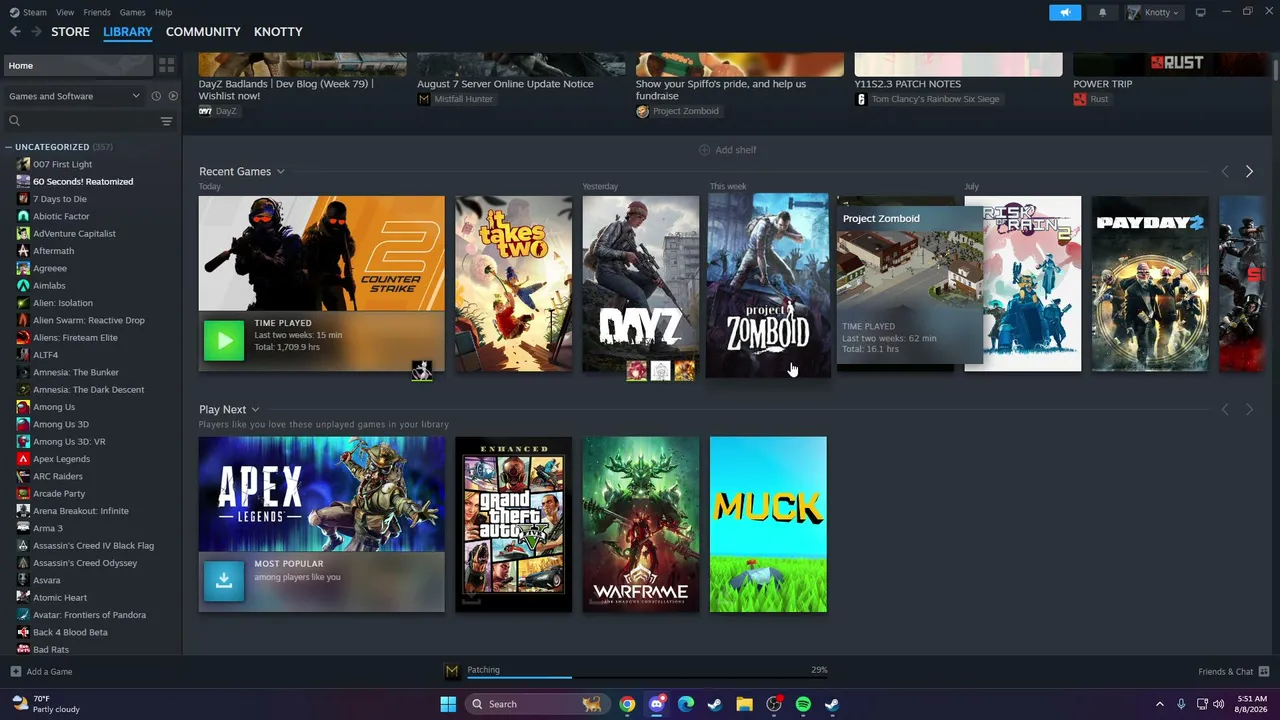Click the green Play button for Counter-Strike 2
This screenshot has height=720, width=1280.
(224, 340)
